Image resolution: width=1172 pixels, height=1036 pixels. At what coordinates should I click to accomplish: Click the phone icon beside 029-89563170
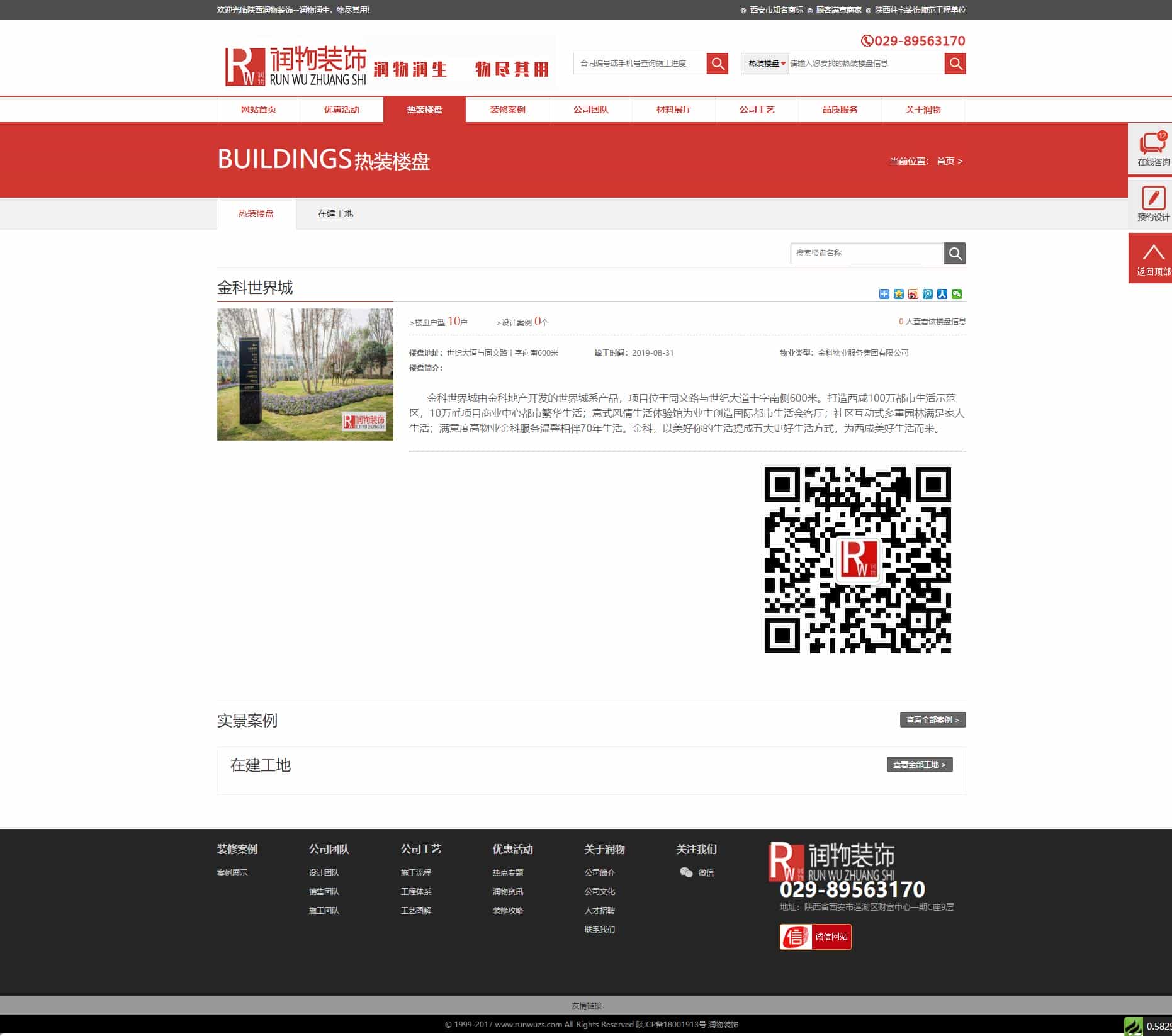tap(867, 41)
